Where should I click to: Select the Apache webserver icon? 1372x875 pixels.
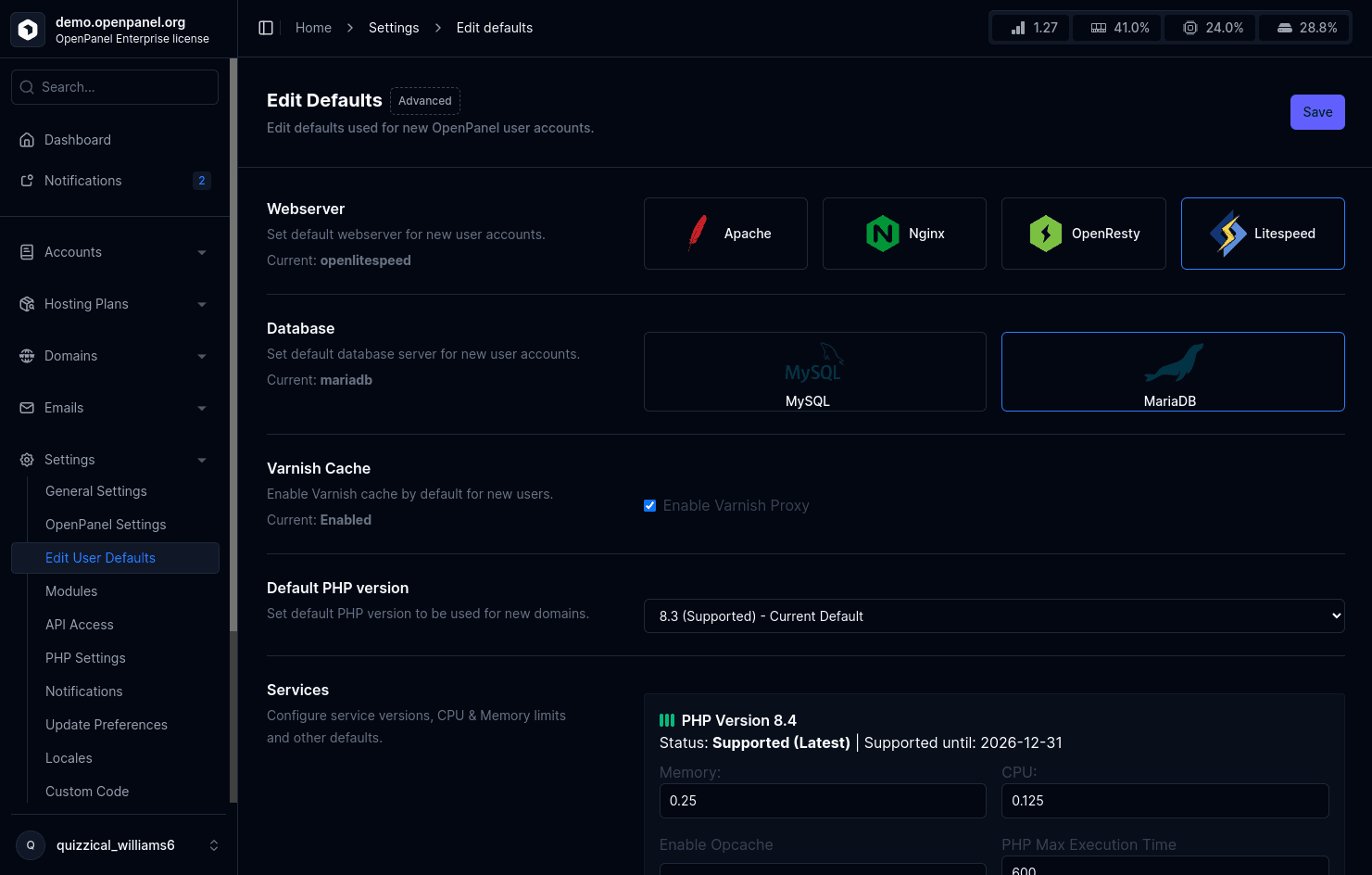(725, 234)
